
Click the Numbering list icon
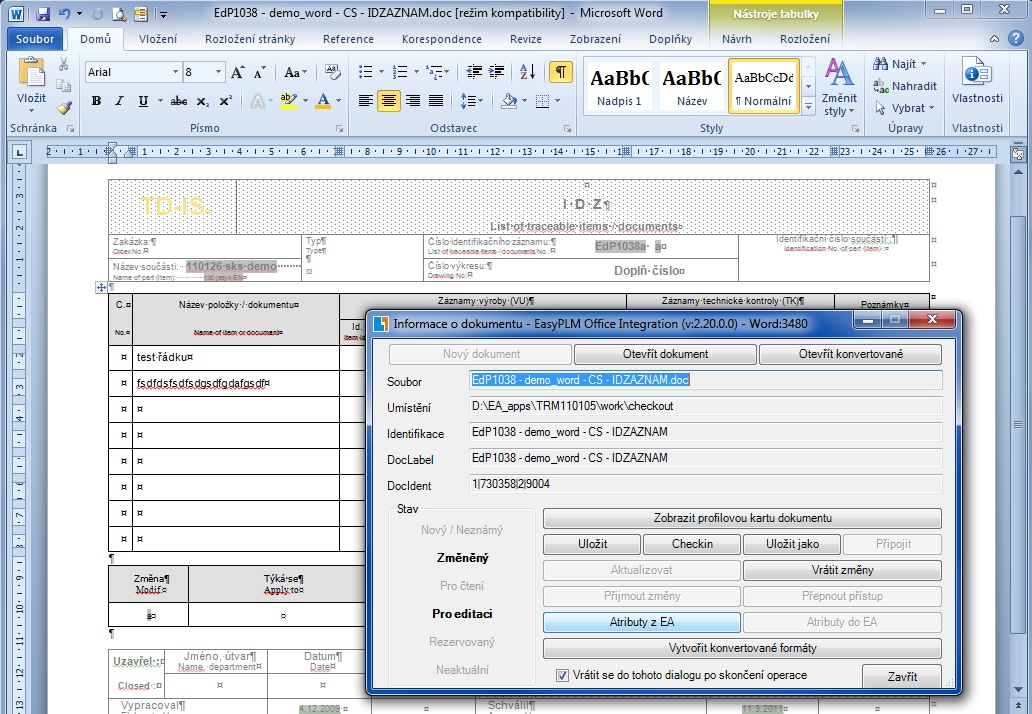[x=400, y=72]
